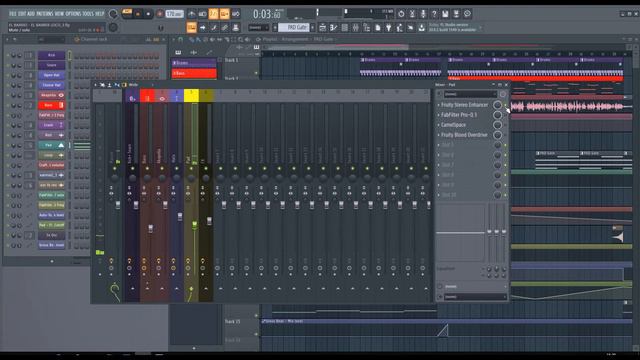Mute the Kick channel green LED
This screenshot has width=640, height=360.
[8, 55]
